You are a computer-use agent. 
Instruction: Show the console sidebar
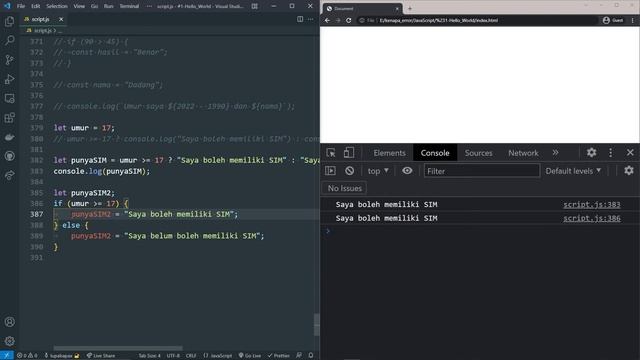point(331,171)
